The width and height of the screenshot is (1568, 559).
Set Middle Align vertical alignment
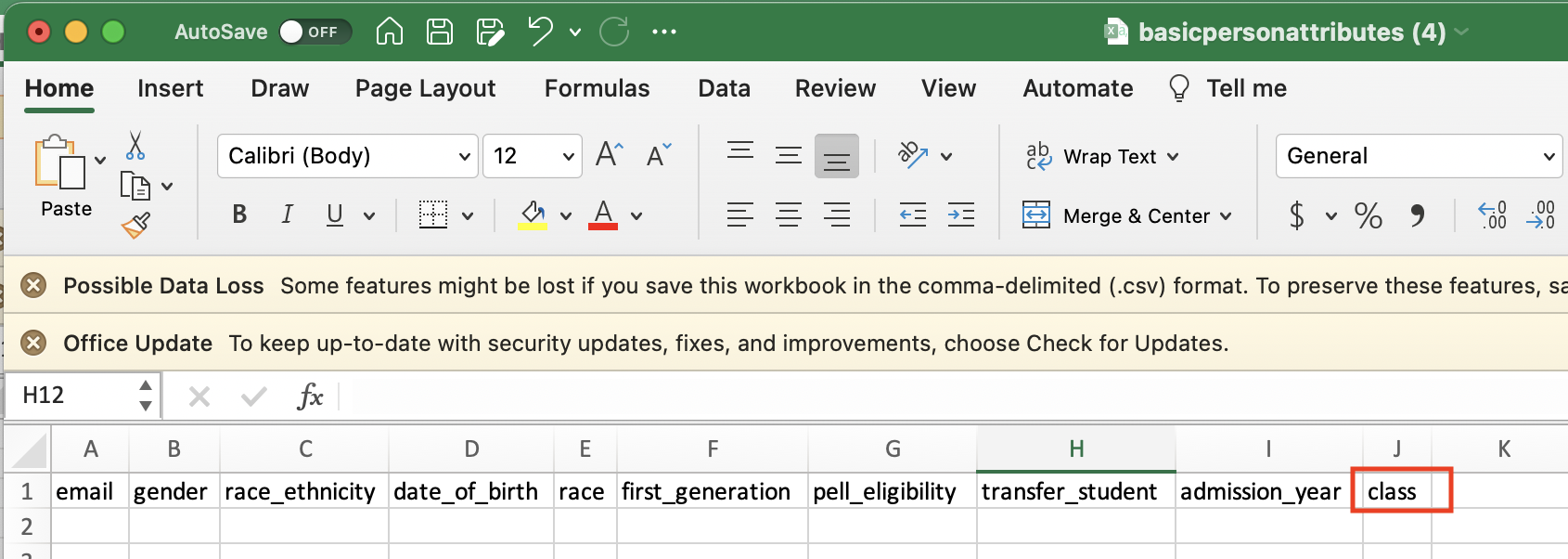789,155
